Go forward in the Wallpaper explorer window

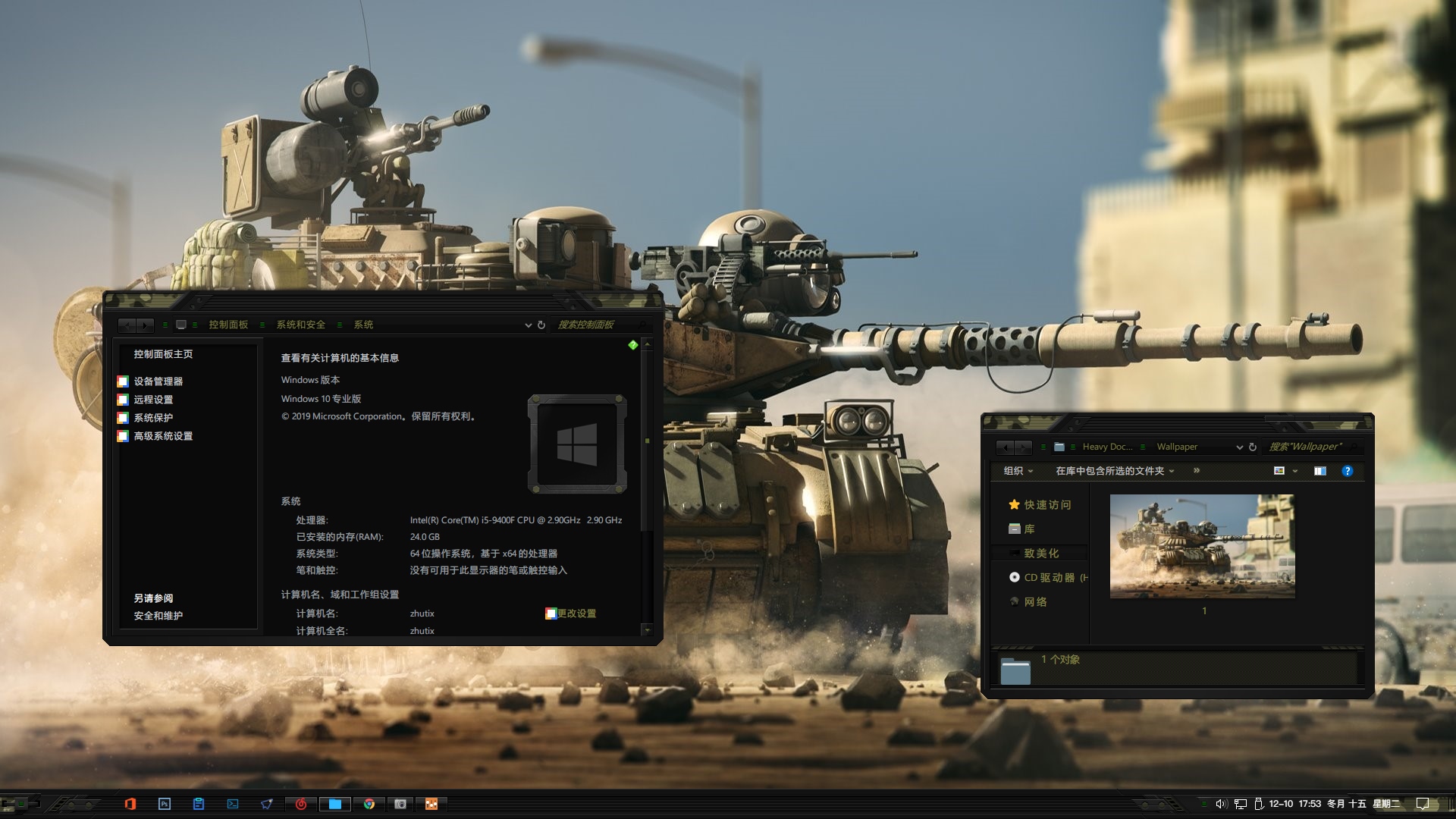1023,447
